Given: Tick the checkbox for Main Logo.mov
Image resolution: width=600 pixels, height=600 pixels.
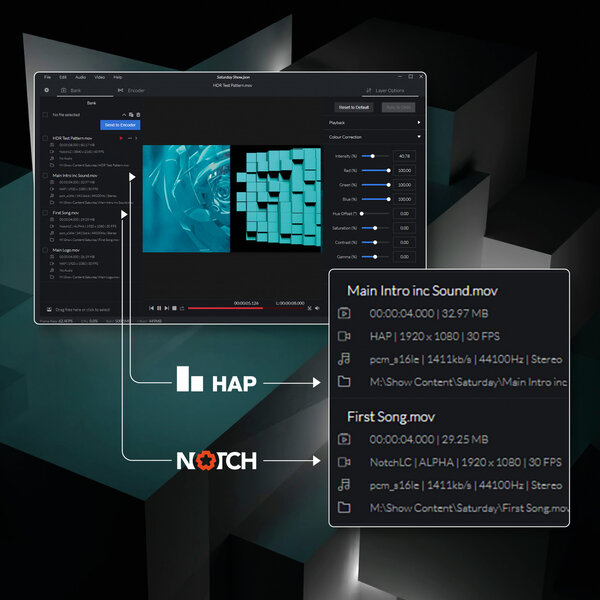Looking at the screenshot, I should [45, 250].
